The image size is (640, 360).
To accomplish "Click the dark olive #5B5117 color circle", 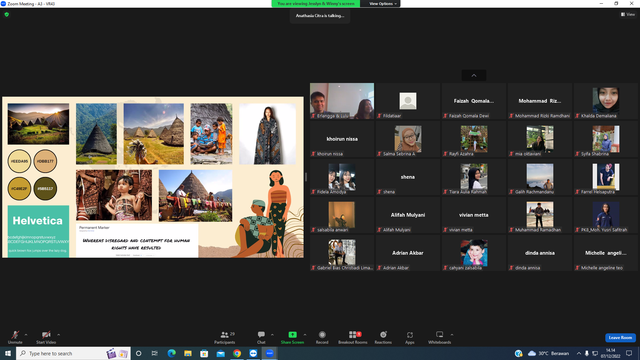I will [45, 189].
